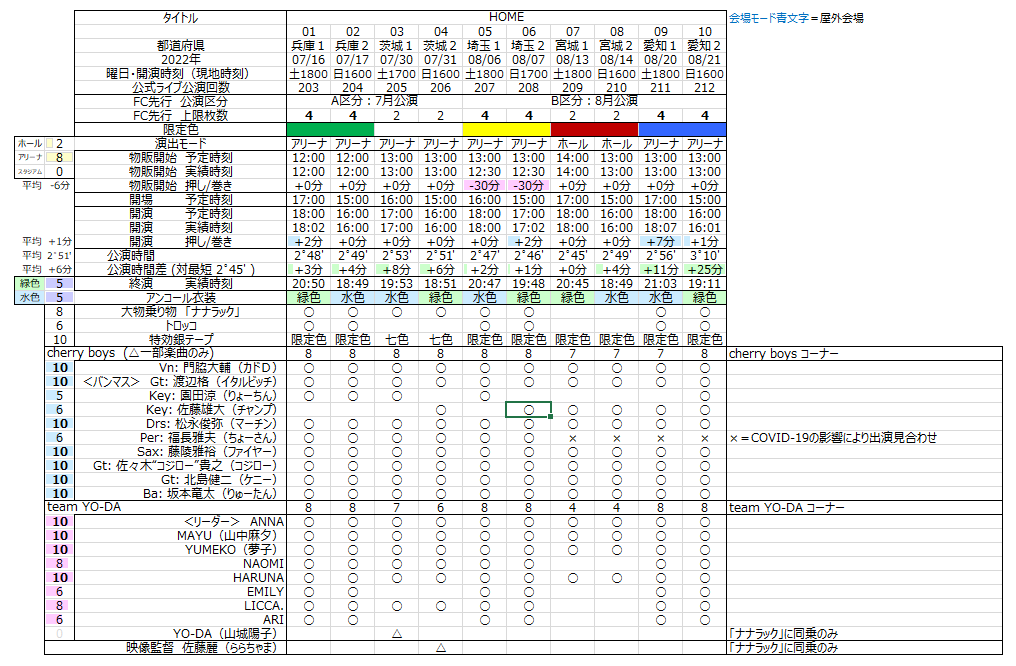The height and width of the screenshot is (666, 1016).
Task: Click the 兵庫 1 prefecture cell
Action: point(308,46)
